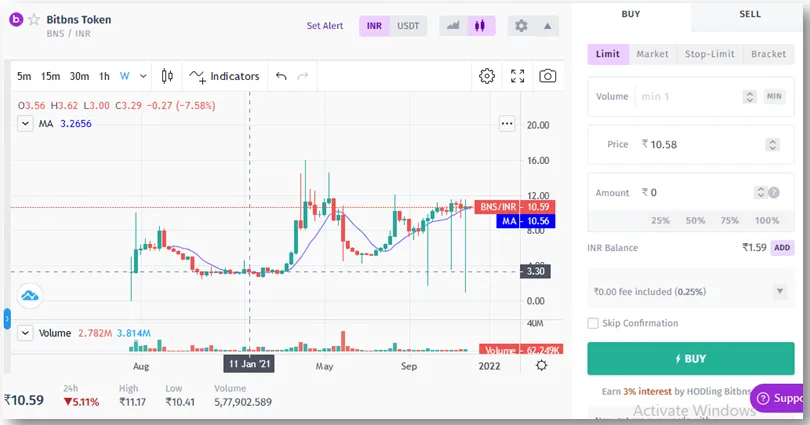This screenshot has height=425, width=810.
Task: Click the Volume input field
Action: [690, 97]
